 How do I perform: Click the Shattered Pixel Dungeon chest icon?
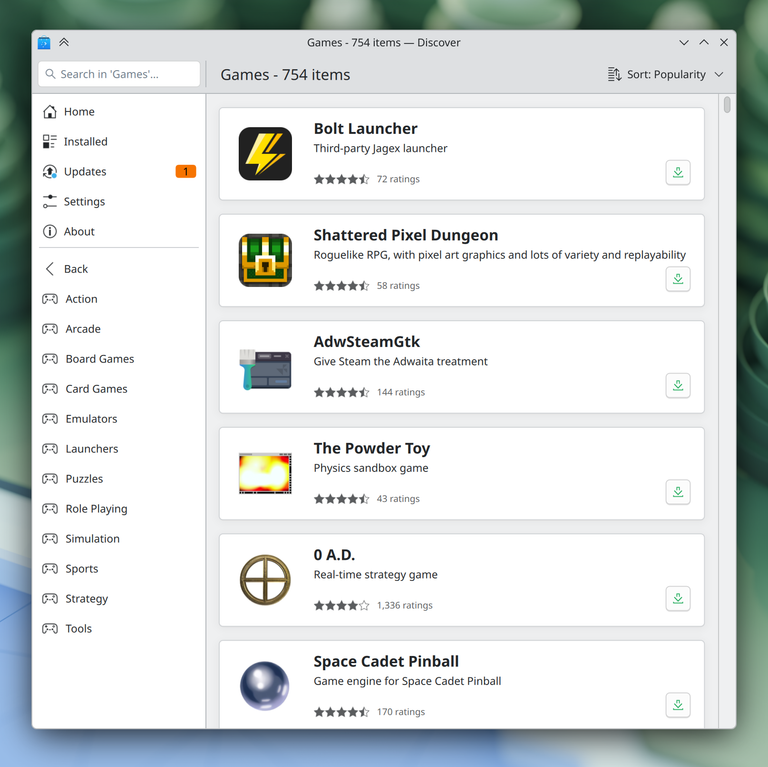click(x=265, y=260)
